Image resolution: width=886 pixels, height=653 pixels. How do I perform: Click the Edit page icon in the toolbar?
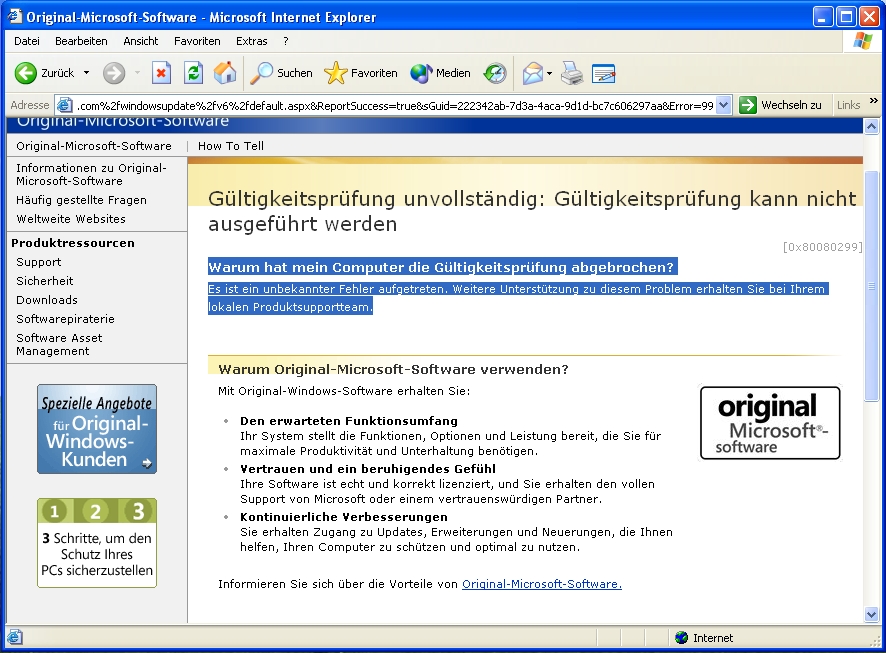(x=603, y=73)
